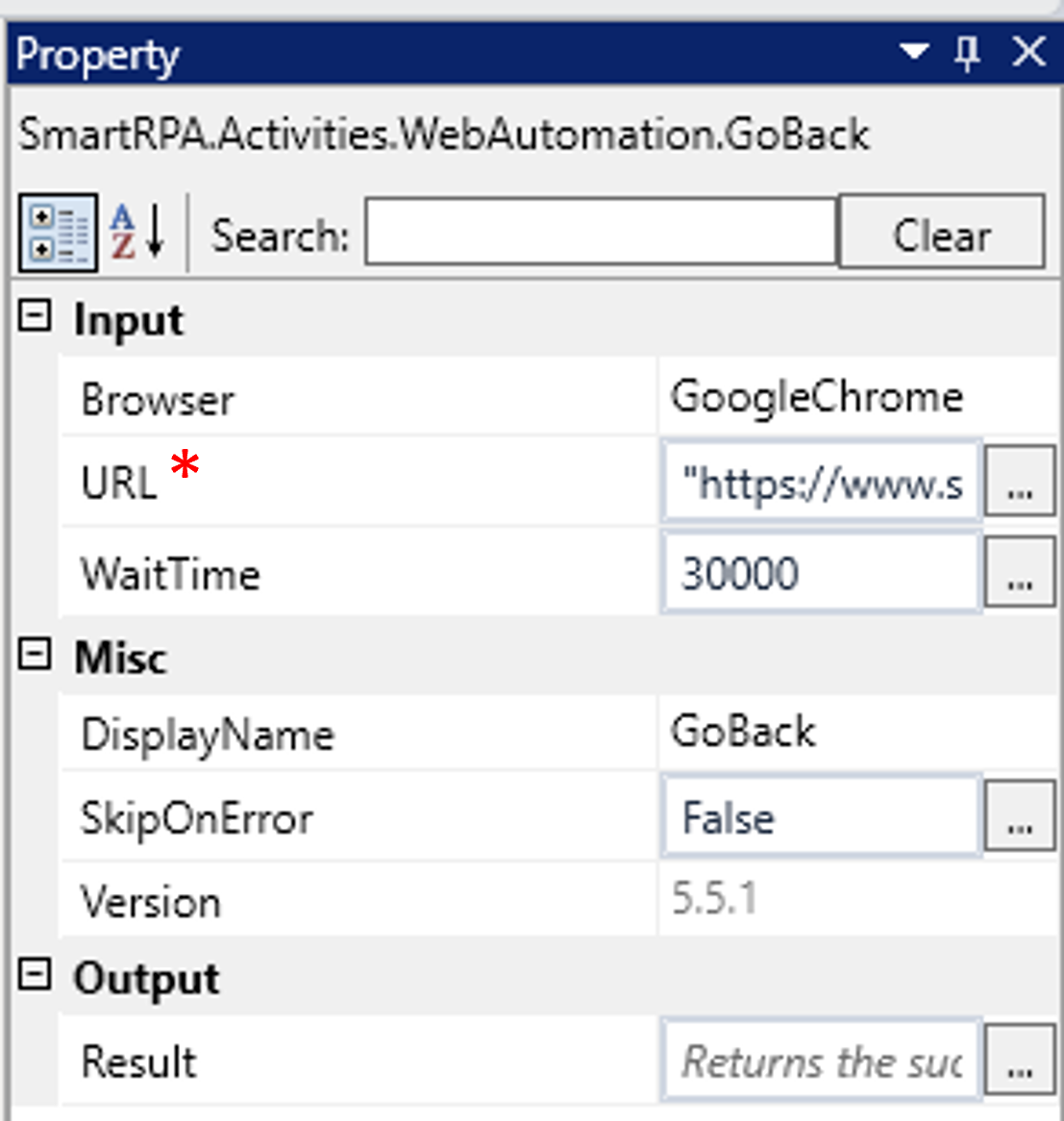Collapse the Input section
Image resolution: width=1064 pixels, height=1121 pixels.
[x=35, y=318]
